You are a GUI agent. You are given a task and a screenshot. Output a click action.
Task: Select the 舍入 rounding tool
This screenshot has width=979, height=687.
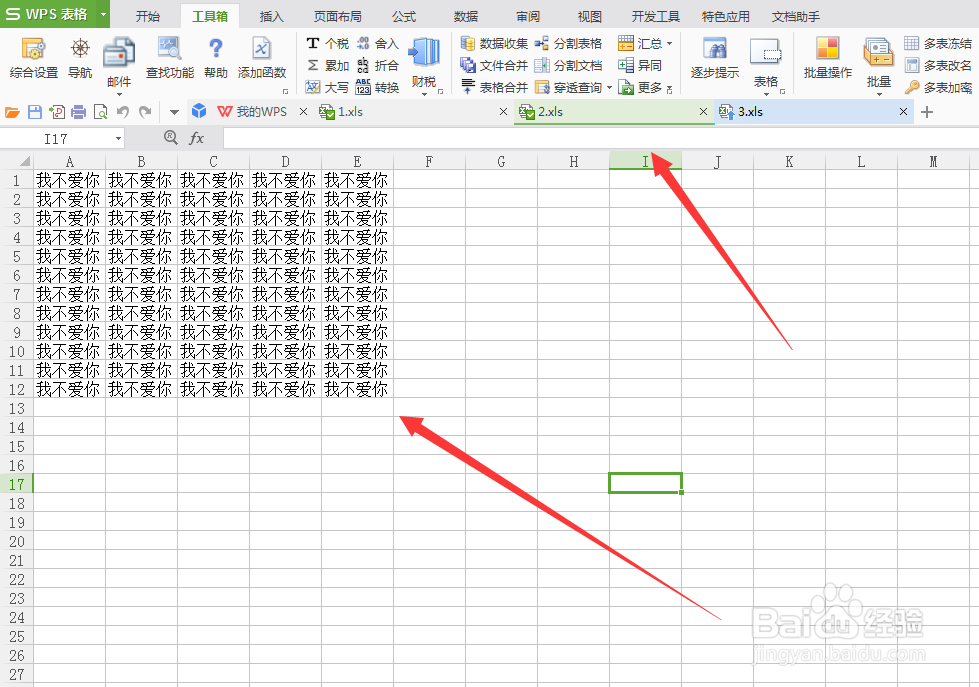tap(377, 43)
